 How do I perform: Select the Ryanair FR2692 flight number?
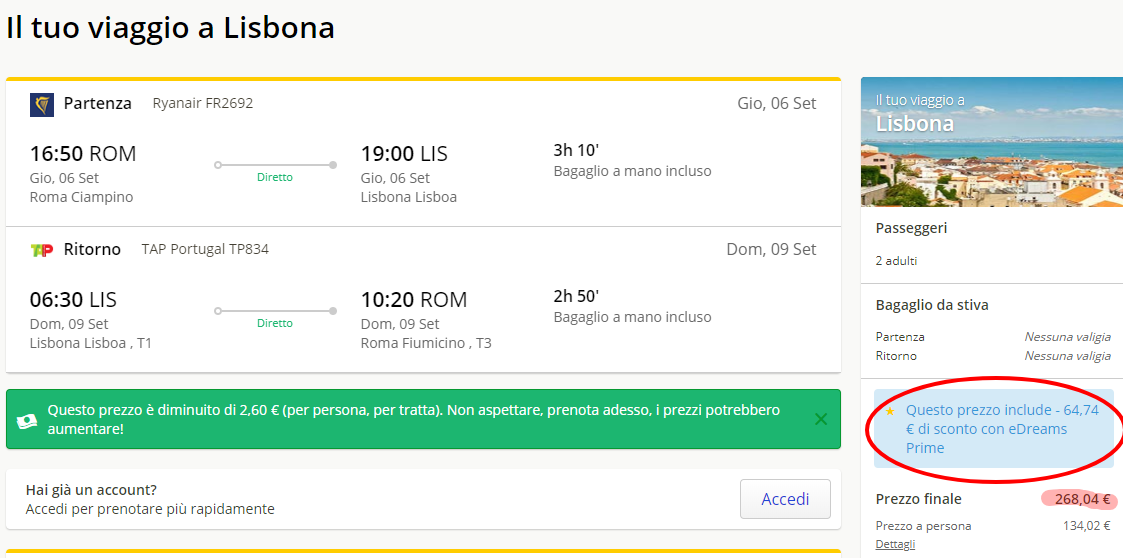pyautogui.click(x=203, y=103)
